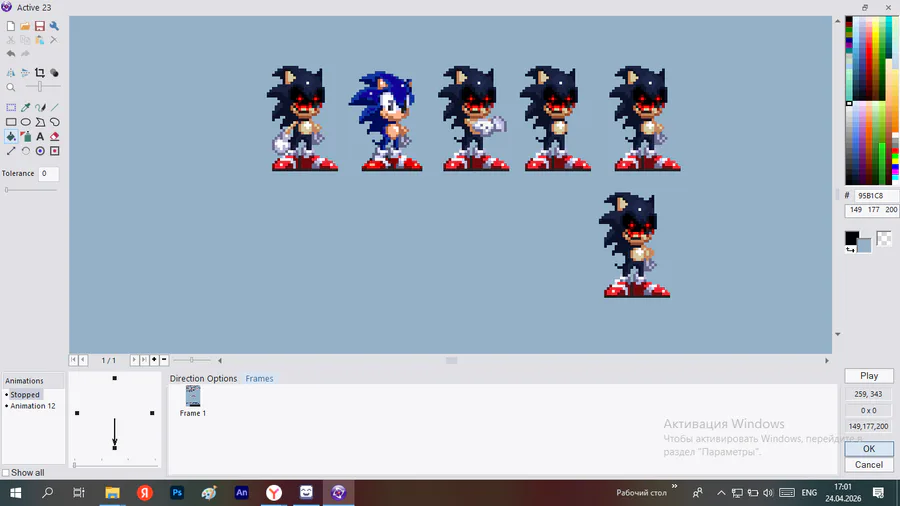This screenshot has width=900, height=506.
Task: Select the Eraser tool
Action: [54, 137]
